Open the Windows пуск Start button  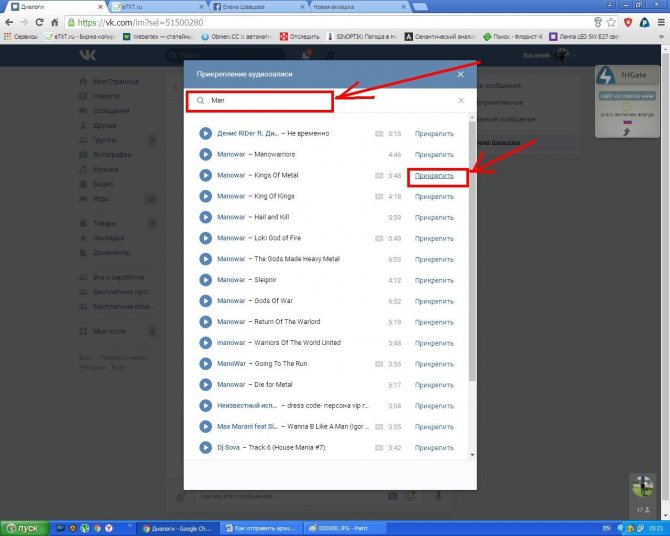[x=24, y=528]
